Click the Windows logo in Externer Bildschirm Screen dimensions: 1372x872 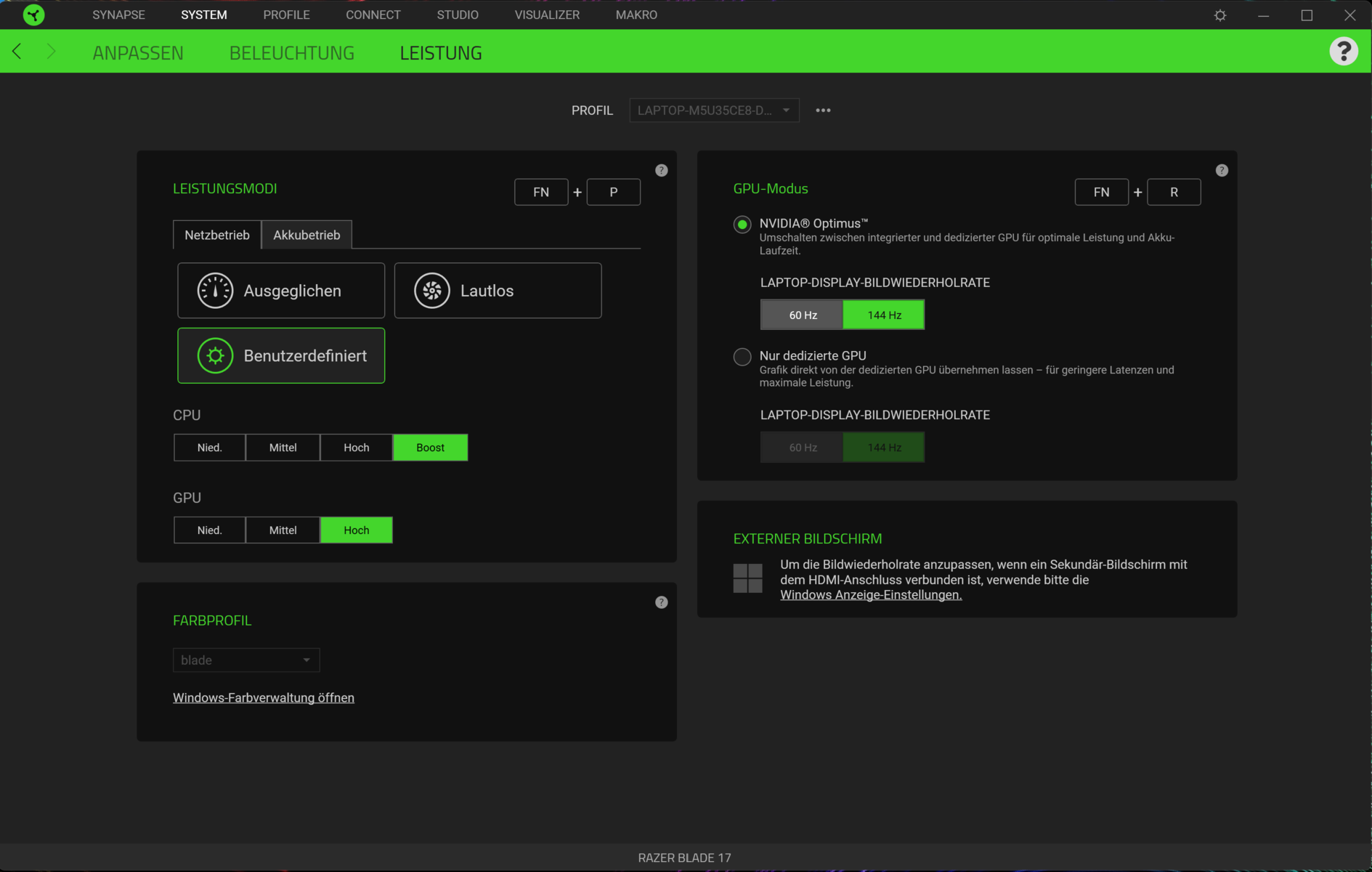click(x=747, y=578)
